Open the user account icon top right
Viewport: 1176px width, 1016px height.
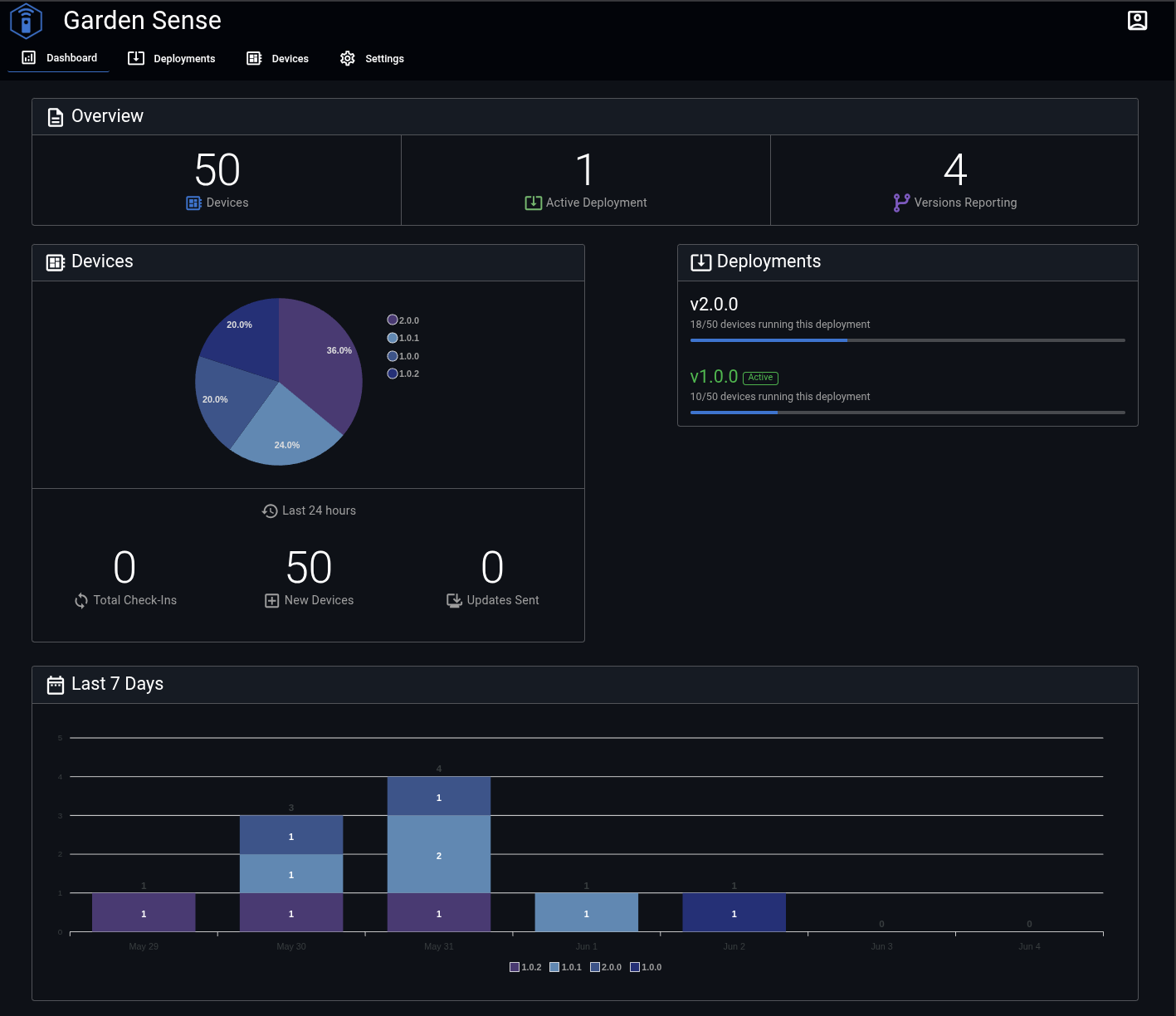pos(1137,20)
